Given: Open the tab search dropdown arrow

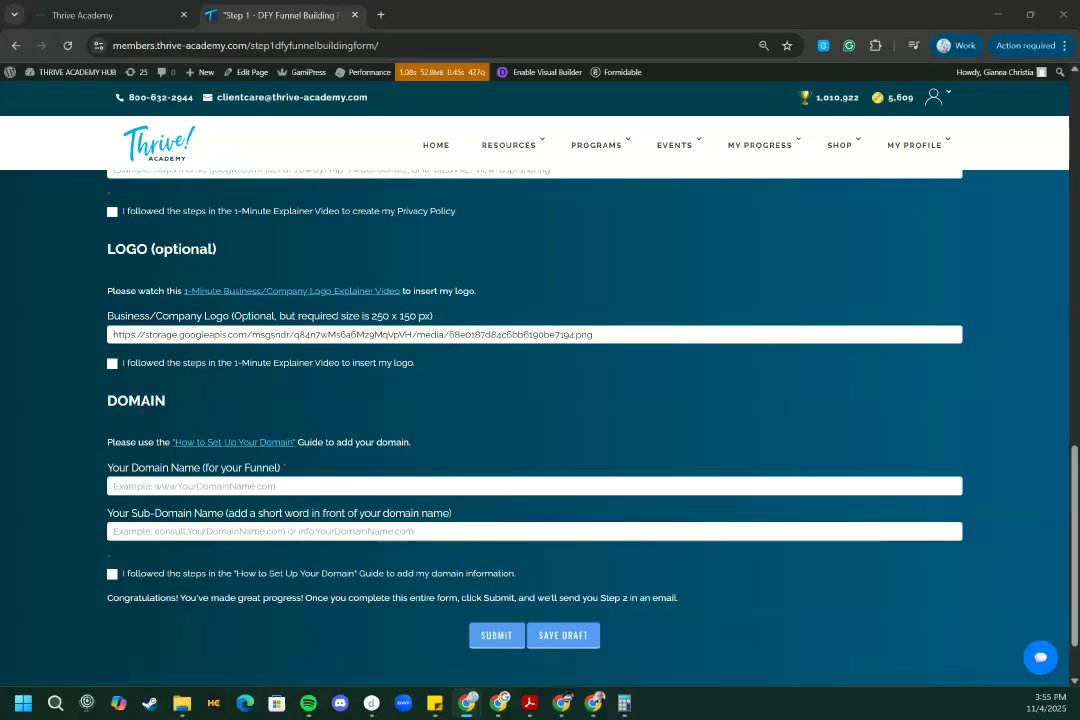Looking at the screenshot, I should (14, 14).
